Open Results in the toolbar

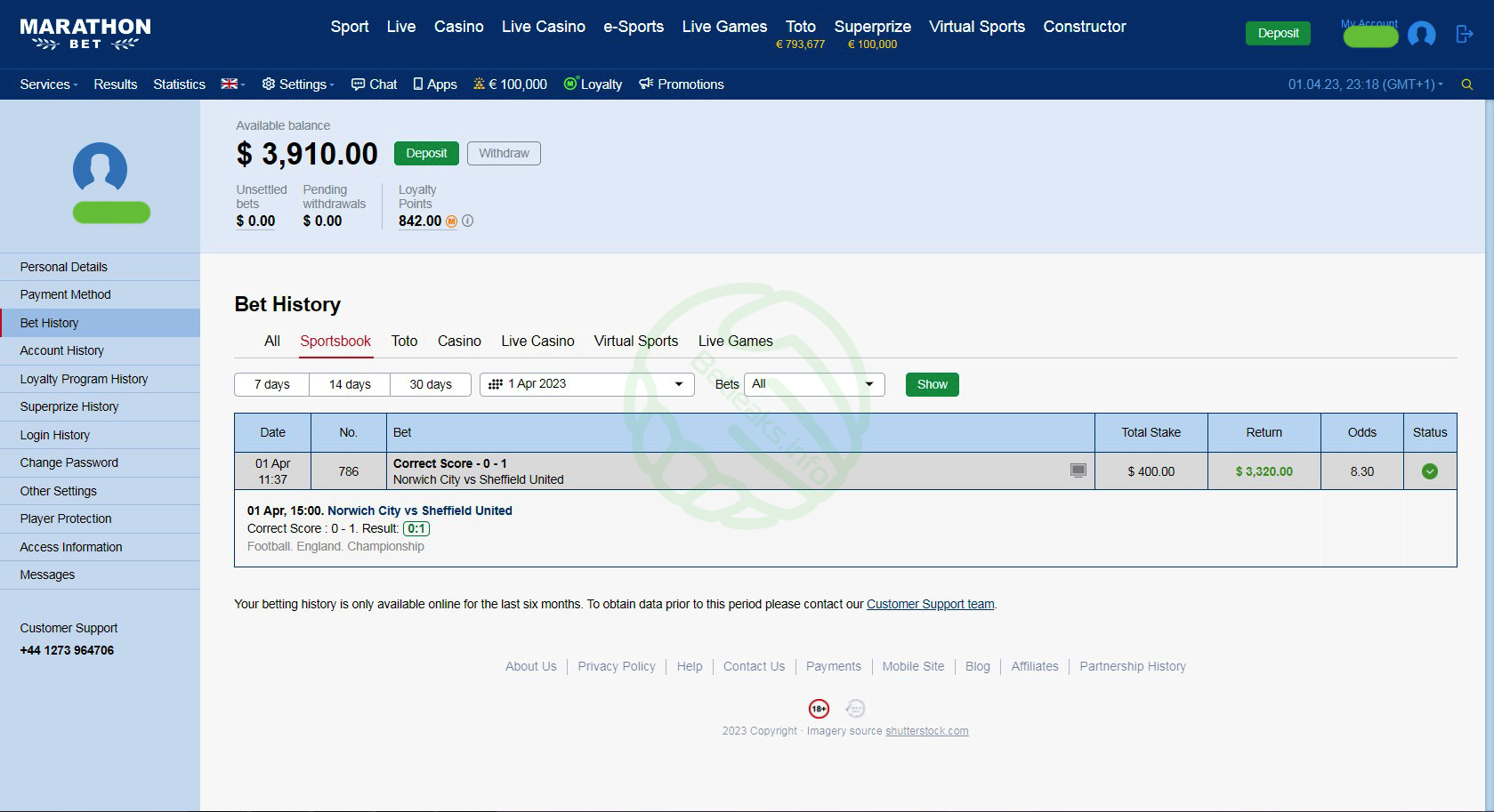[x=116, y=84]
